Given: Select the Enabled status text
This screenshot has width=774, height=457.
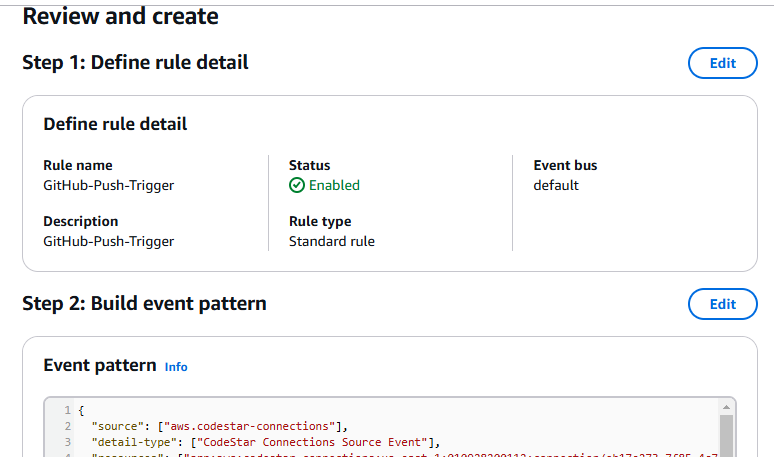Looking at the screenshot, I should coord(334,185).
